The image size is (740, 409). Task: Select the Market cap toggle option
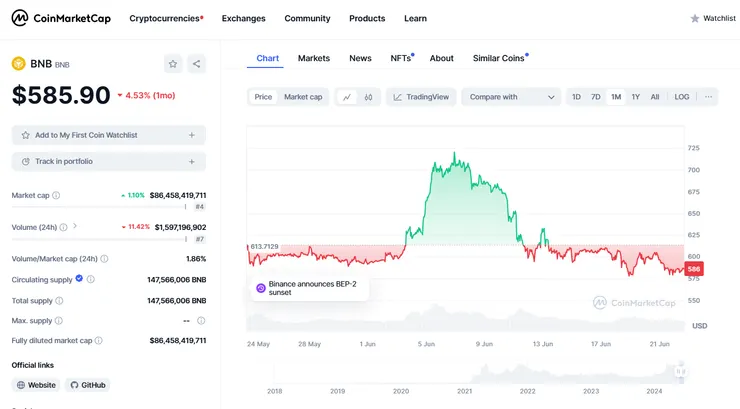tap(303, 97)
